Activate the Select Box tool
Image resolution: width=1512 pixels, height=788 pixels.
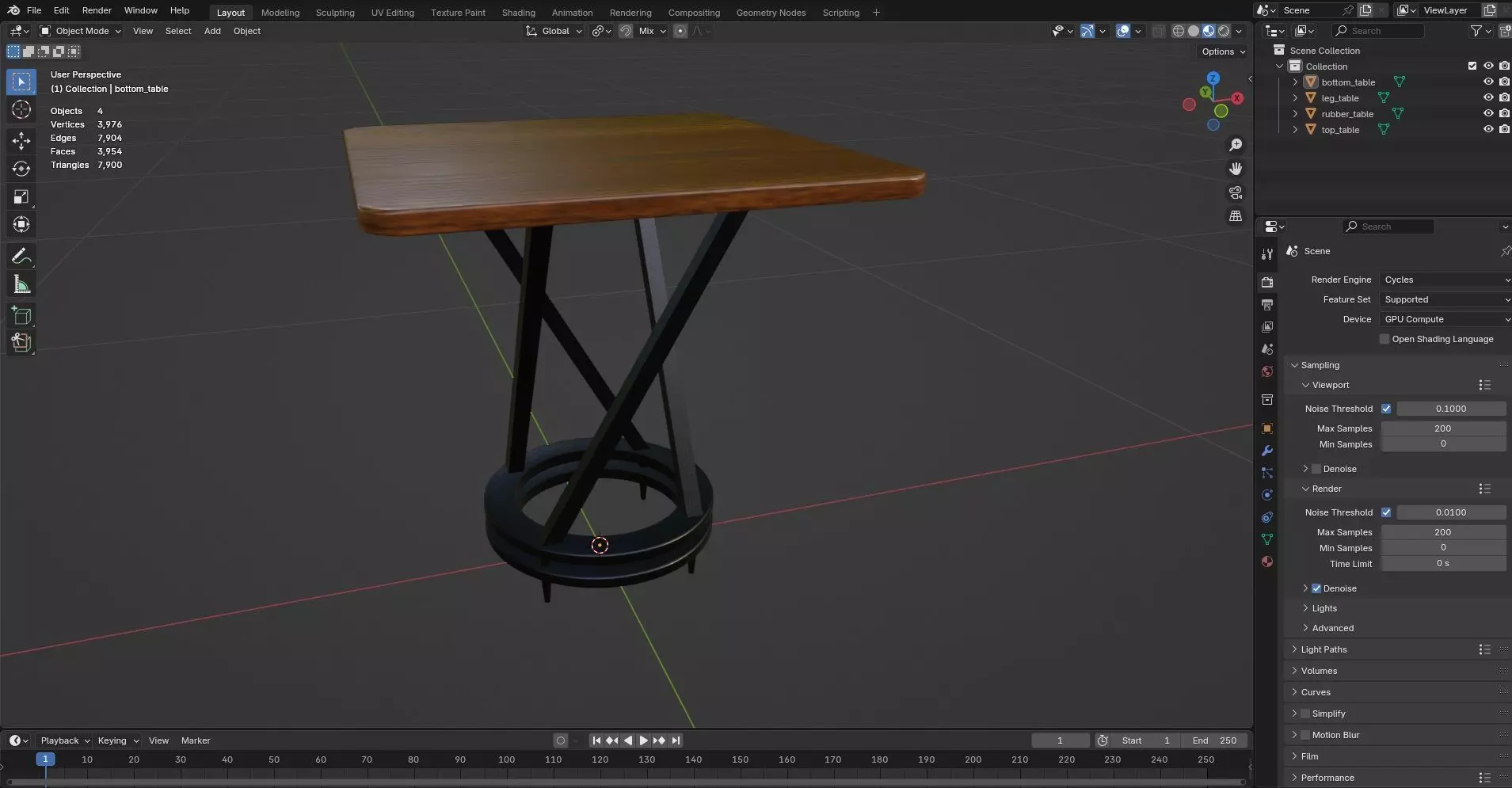point(21,82)
